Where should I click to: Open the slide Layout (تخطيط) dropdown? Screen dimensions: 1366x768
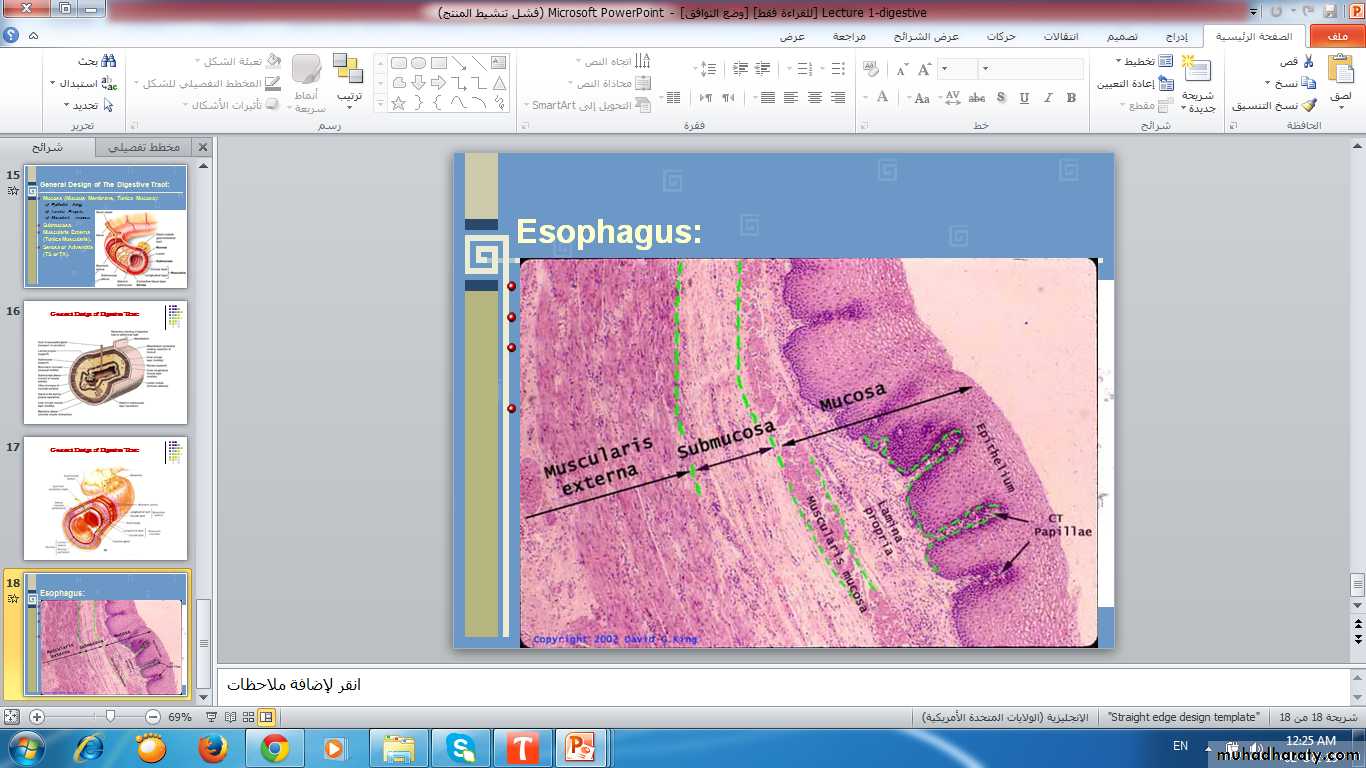click(x=1140, y=62)
